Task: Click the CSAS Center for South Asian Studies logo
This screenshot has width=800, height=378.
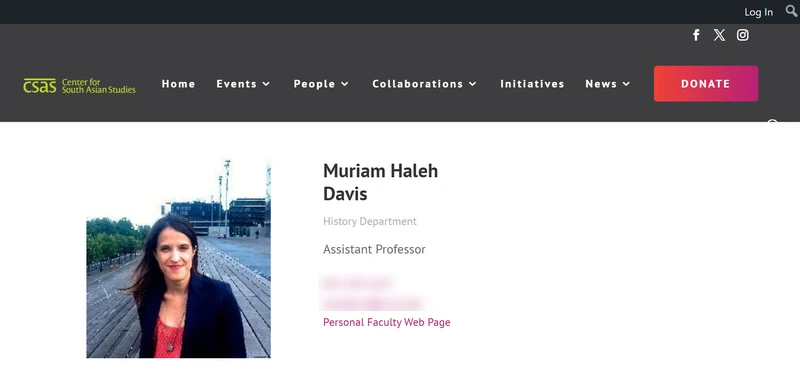Action: (80, 85)
